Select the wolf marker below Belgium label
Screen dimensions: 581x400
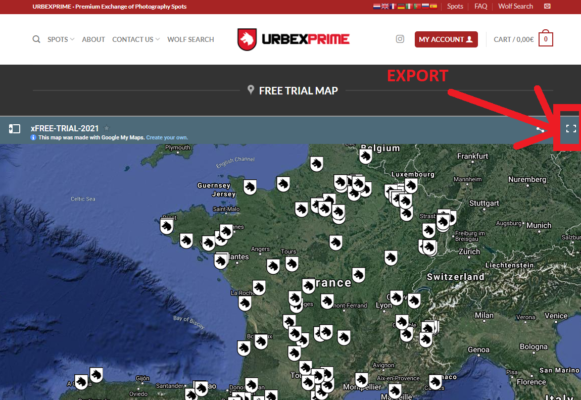(x=365, y=156)
